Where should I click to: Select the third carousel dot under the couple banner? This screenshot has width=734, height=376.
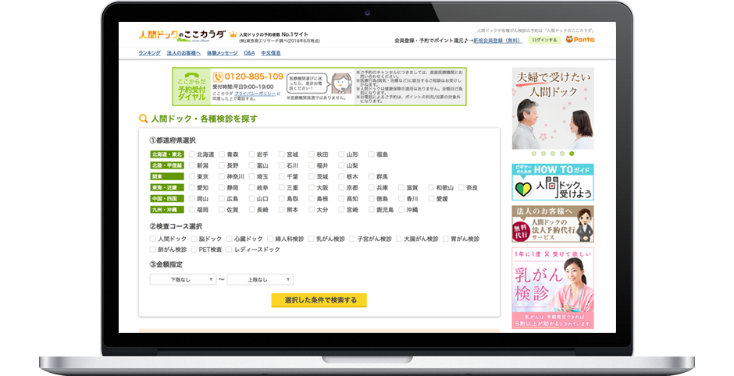coord(553,154)
